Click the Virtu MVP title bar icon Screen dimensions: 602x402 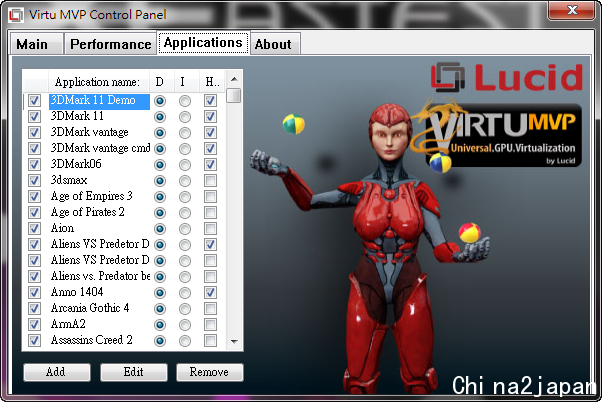[16, 15]
